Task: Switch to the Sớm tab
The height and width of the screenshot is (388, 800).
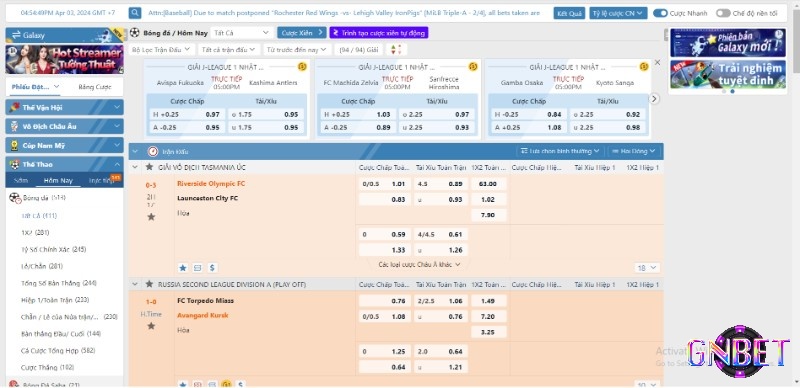Action: [x=21, y=181]
